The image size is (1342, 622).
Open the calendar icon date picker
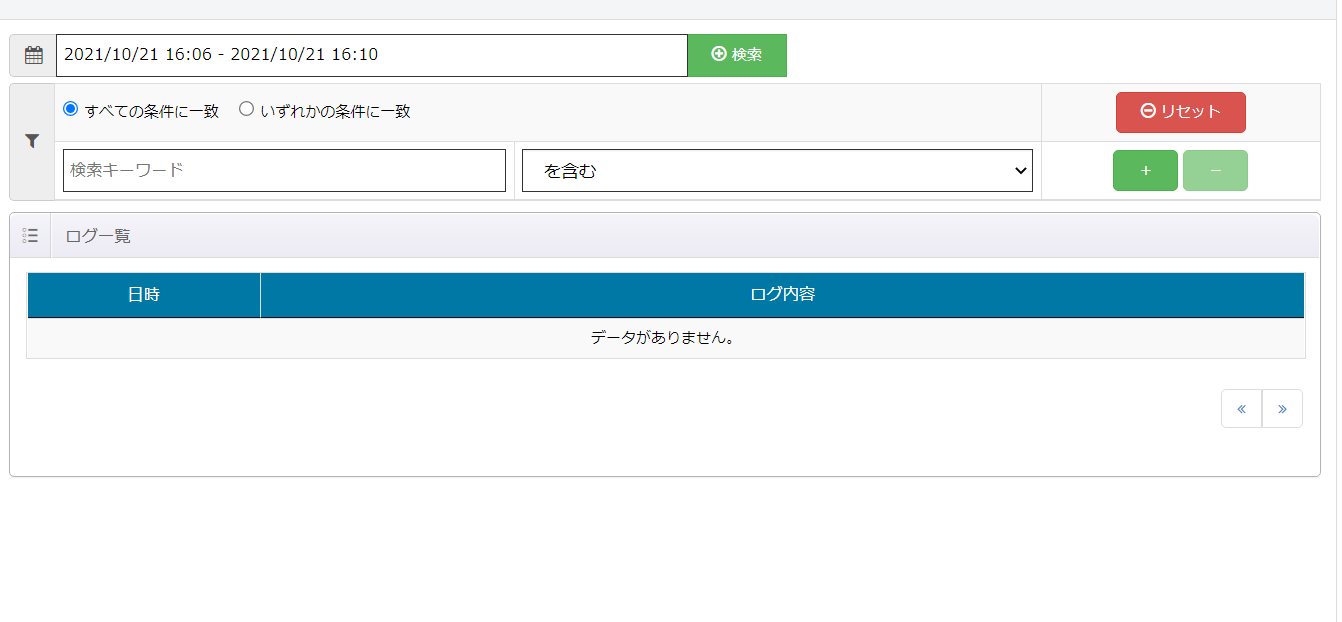point(33,55)
